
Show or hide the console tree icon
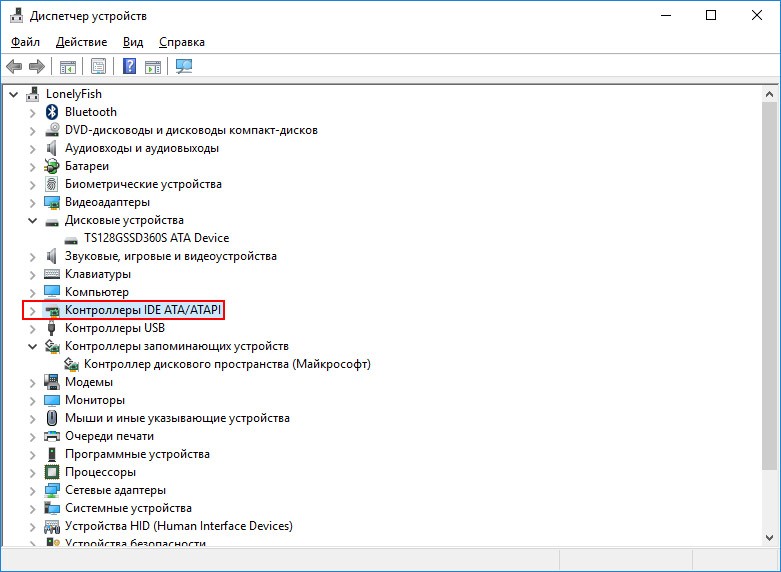click(x=68, y=66)
